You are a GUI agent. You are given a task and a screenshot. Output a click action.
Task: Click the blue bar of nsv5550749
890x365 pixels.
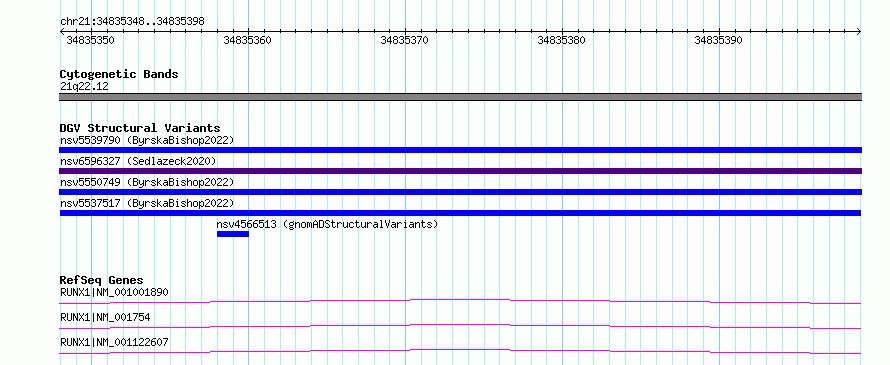pos(460,192)
